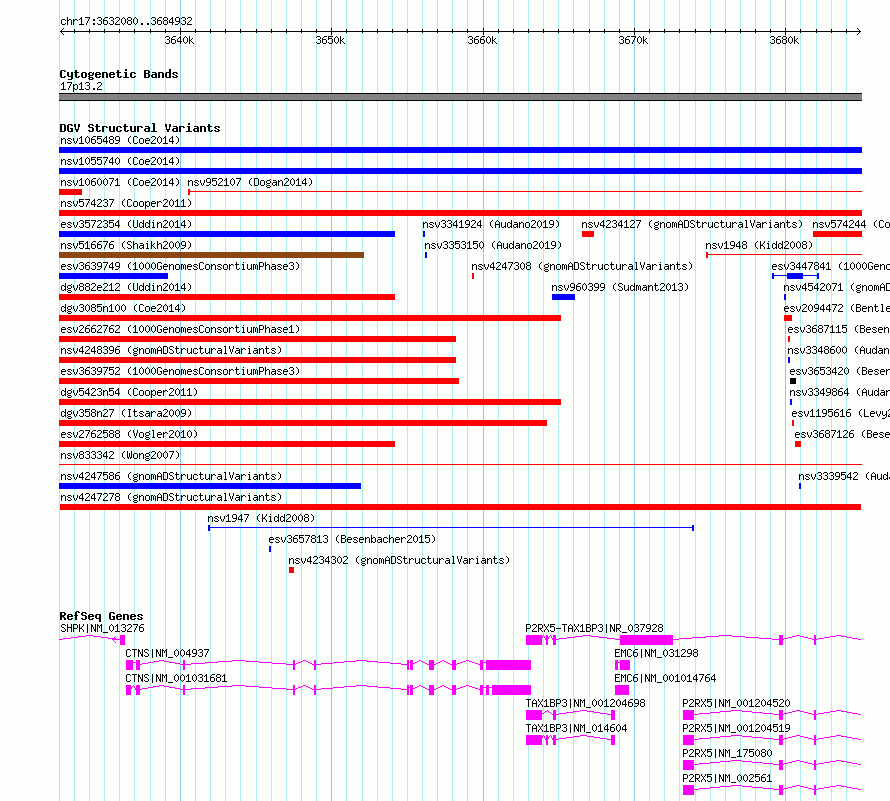Click the nsv574244 variant label
This screenshot has height=801, width=890.
tap(851, 224)
